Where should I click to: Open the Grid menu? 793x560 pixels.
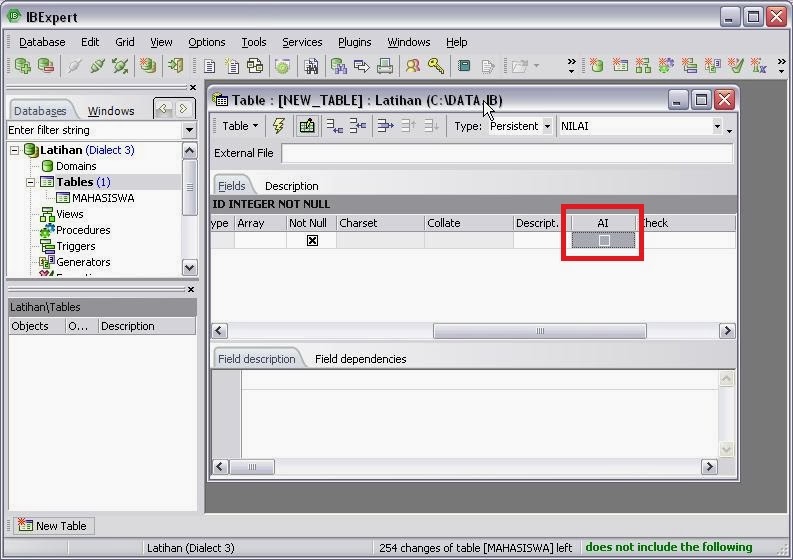pos(124,42)
